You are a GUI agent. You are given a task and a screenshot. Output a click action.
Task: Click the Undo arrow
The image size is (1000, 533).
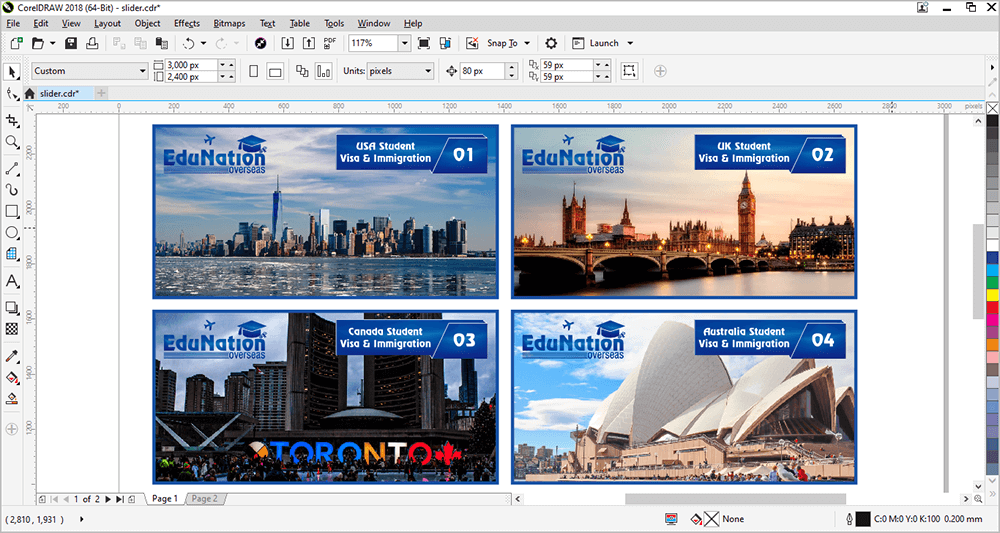189,43
